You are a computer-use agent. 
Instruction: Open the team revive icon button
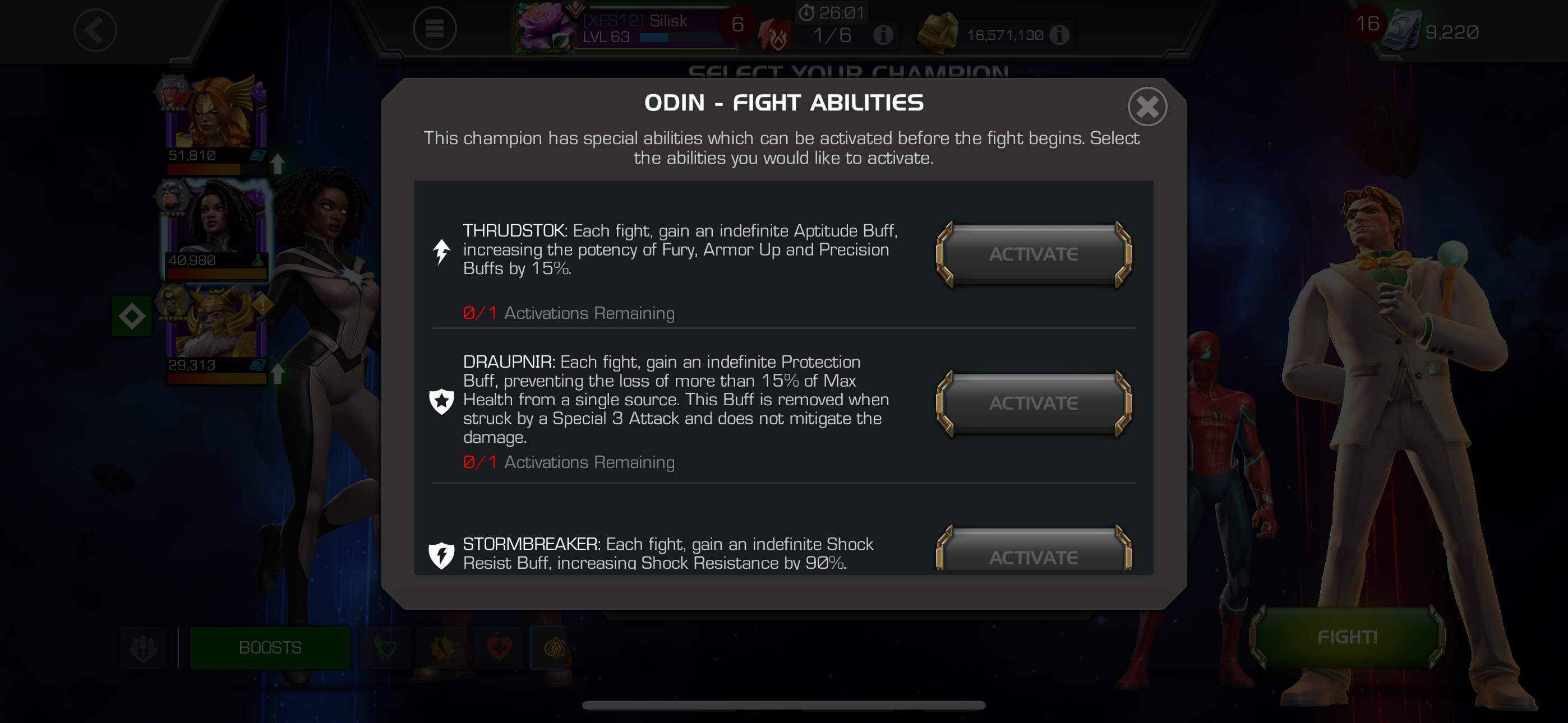coord(143,647)
